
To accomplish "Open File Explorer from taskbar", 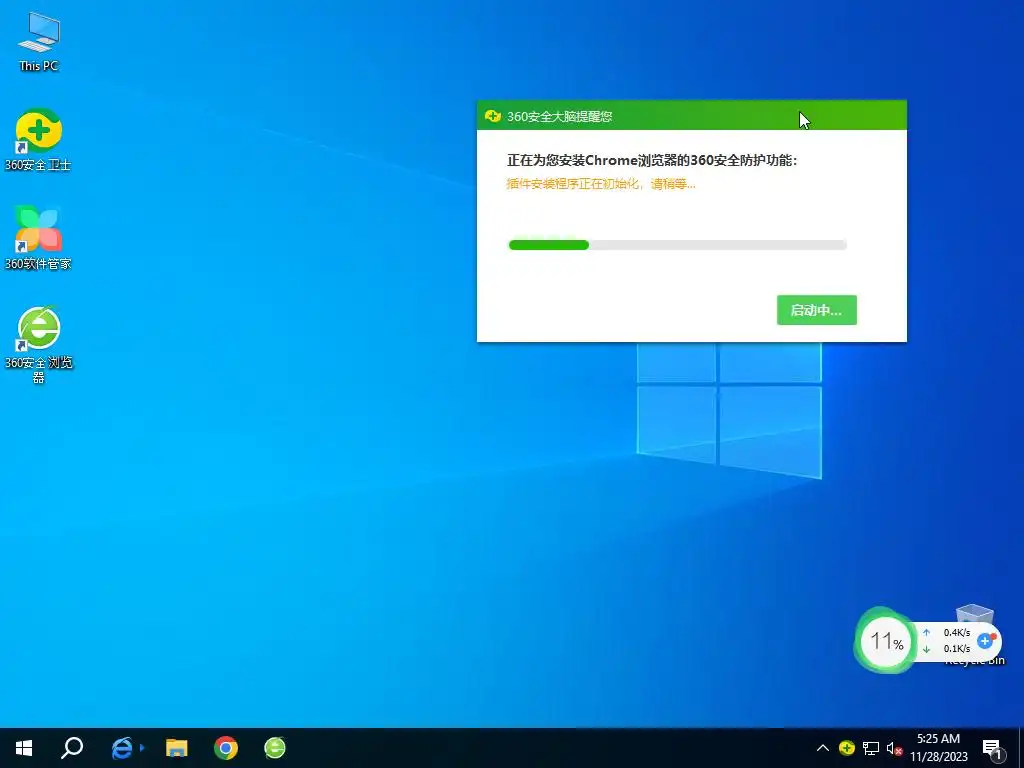I will pos(176,748).
